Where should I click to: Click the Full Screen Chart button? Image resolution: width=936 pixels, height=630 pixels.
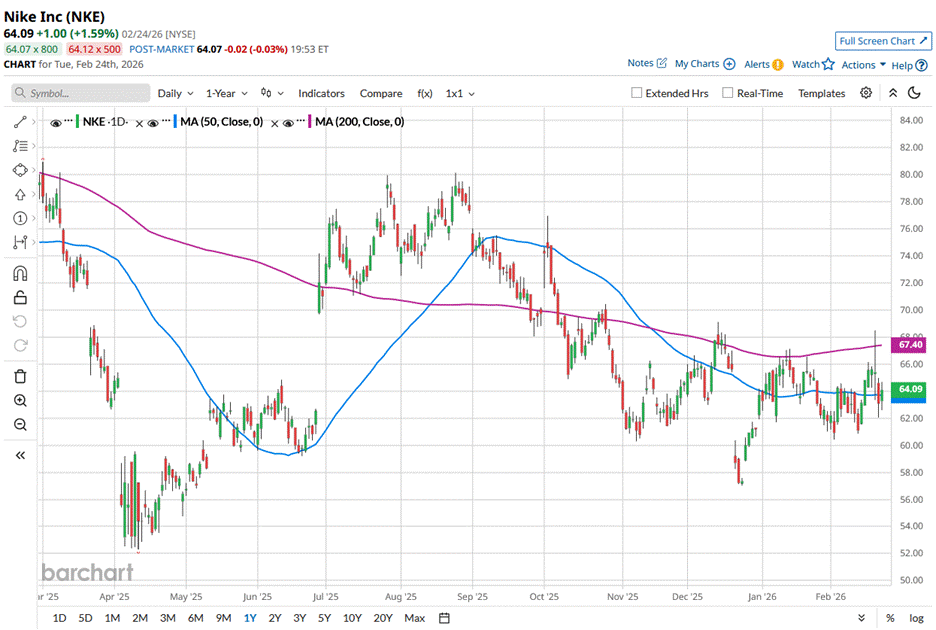pyautogui.click(x=883, y=41)
